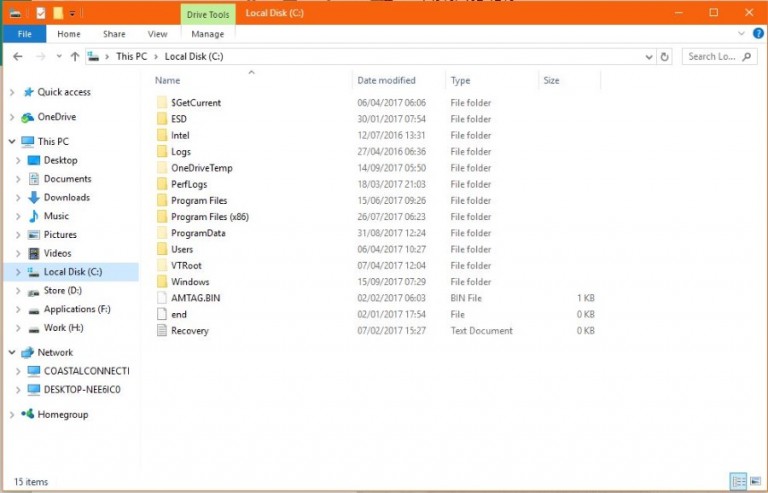768x493 pixels.
Task: Click the Music note icon
Action: tap(33, 216)
